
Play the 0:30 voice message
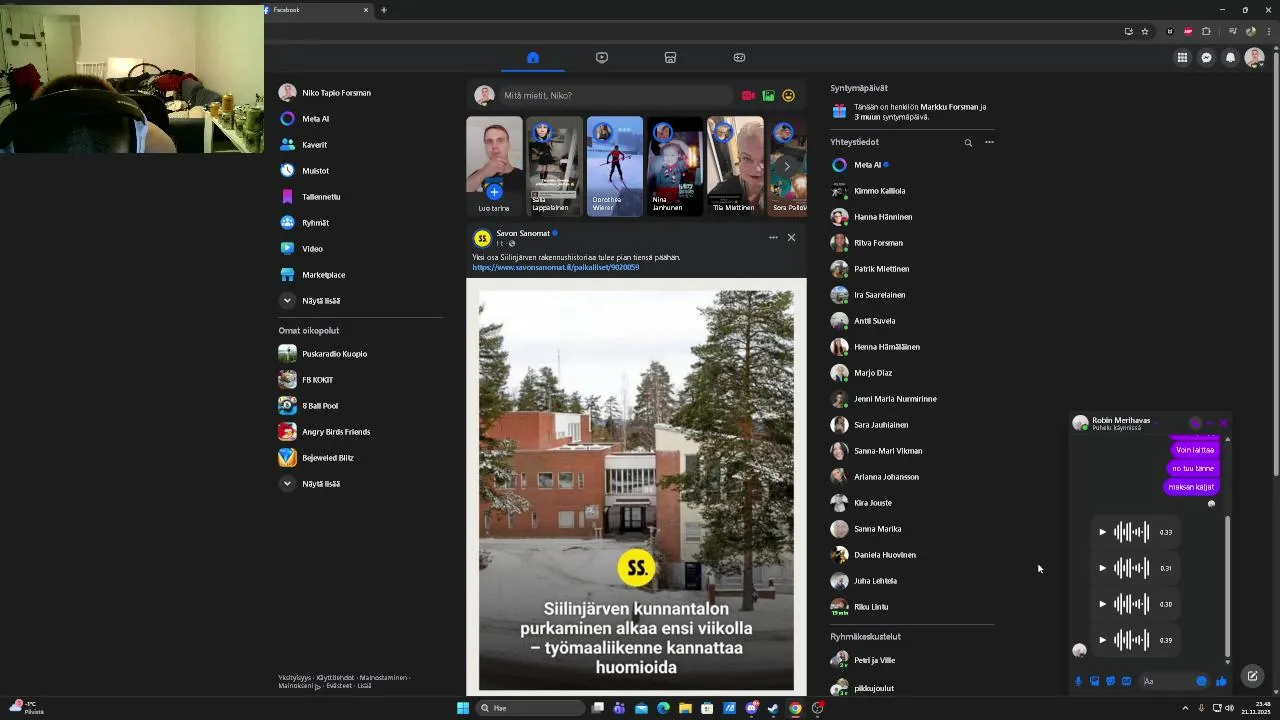[x=1102, y=604]
